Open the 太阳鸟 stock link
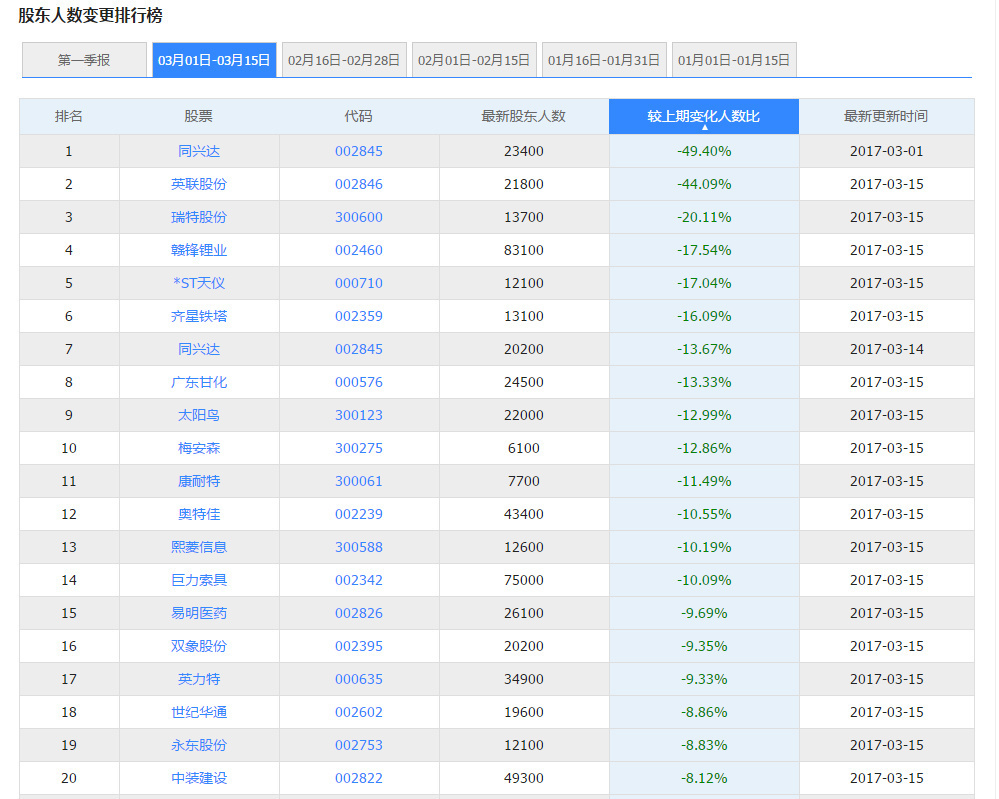This screenshot has width=999, height=799. pos(199,415)
